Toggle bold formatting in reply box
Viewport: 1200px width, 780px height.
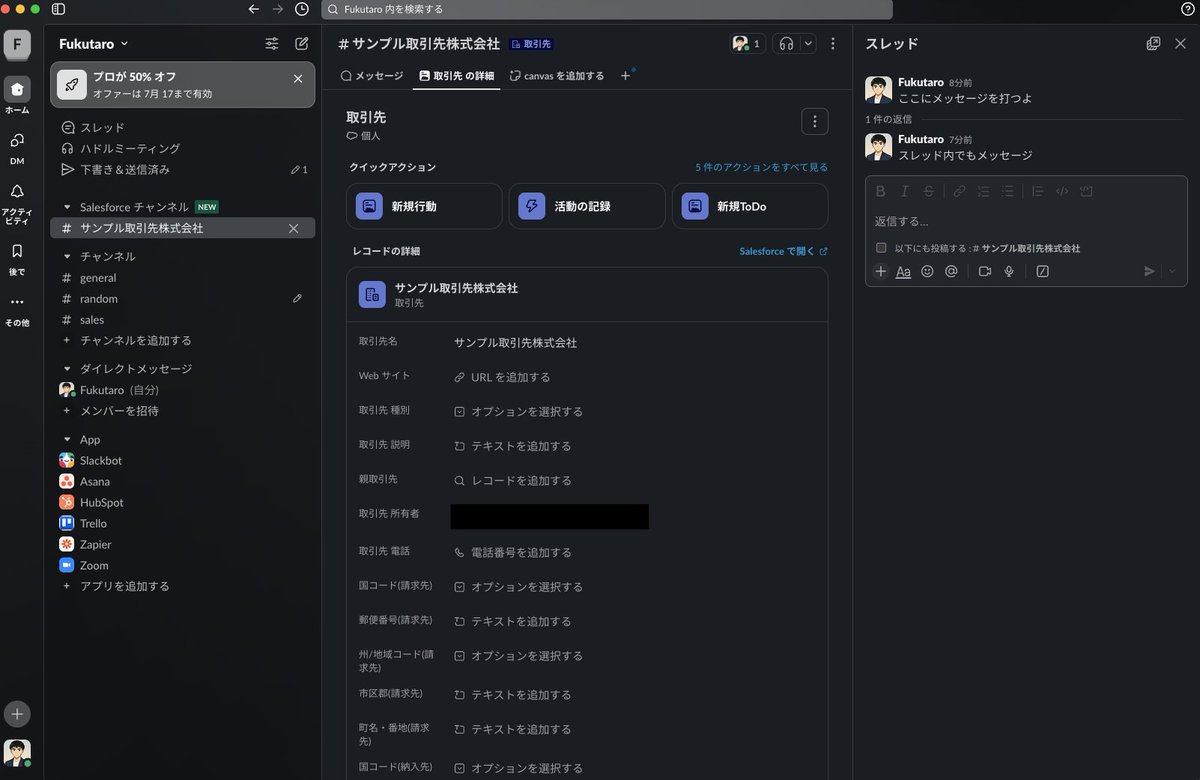pyautogui.click(x=880, y=191)
